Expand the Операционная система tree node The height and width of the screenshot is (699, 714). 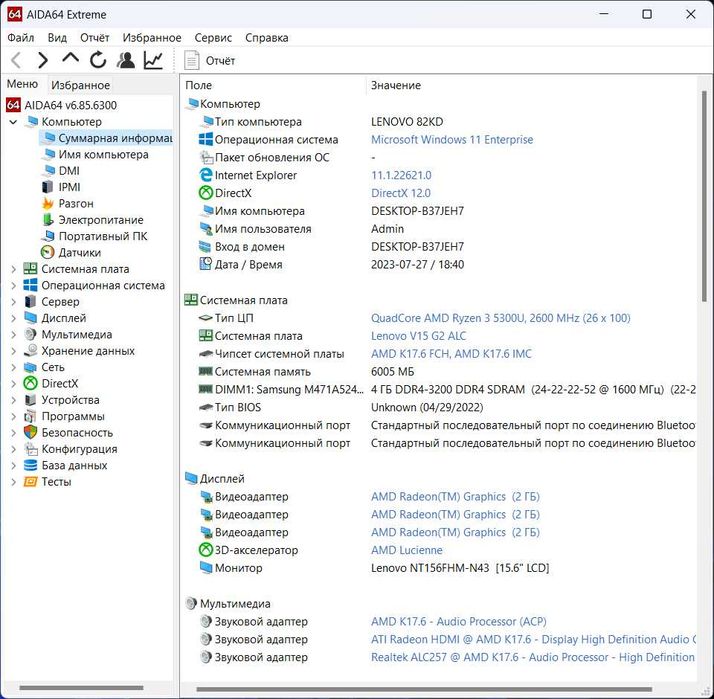tap(14, 286)
